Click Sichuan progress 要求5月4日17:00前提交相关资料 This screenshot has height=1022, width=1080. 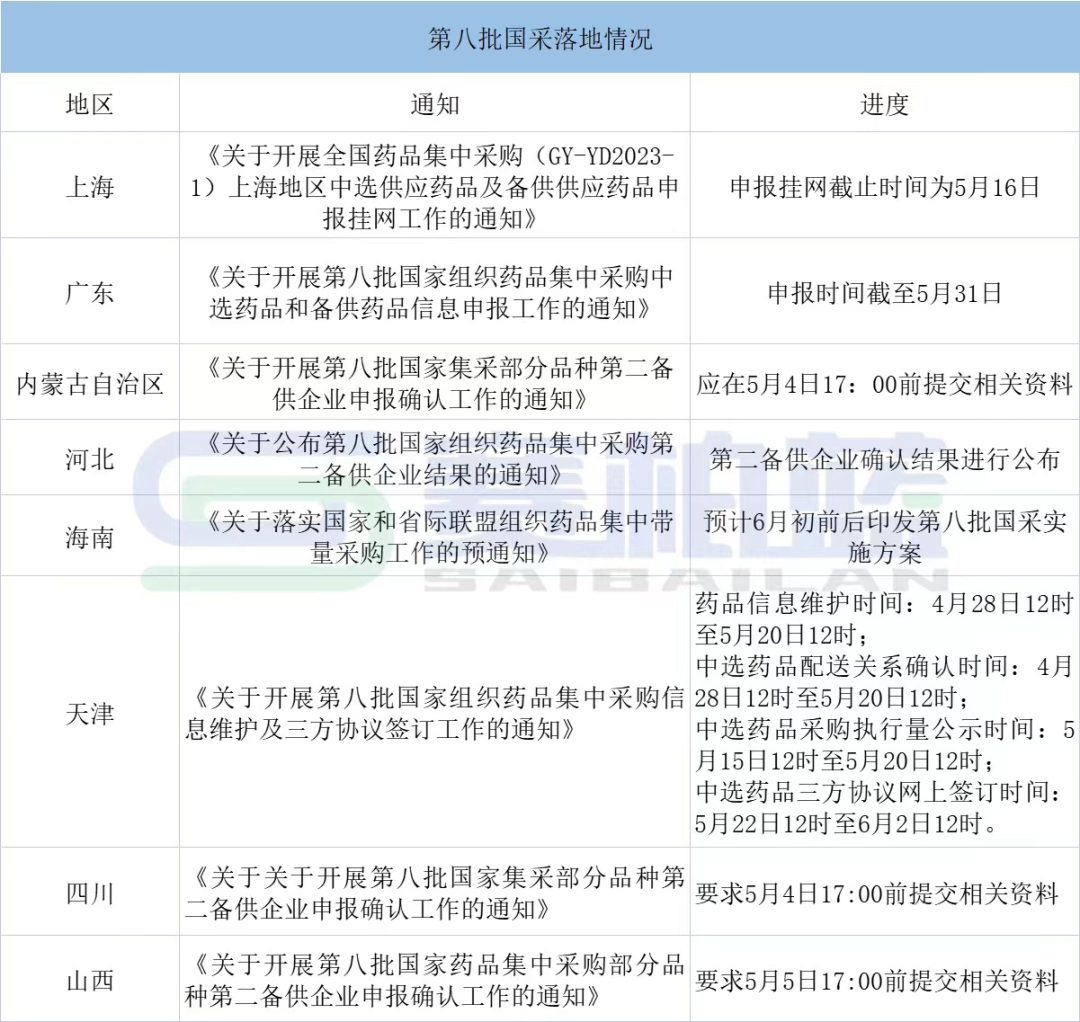point(877,894)
